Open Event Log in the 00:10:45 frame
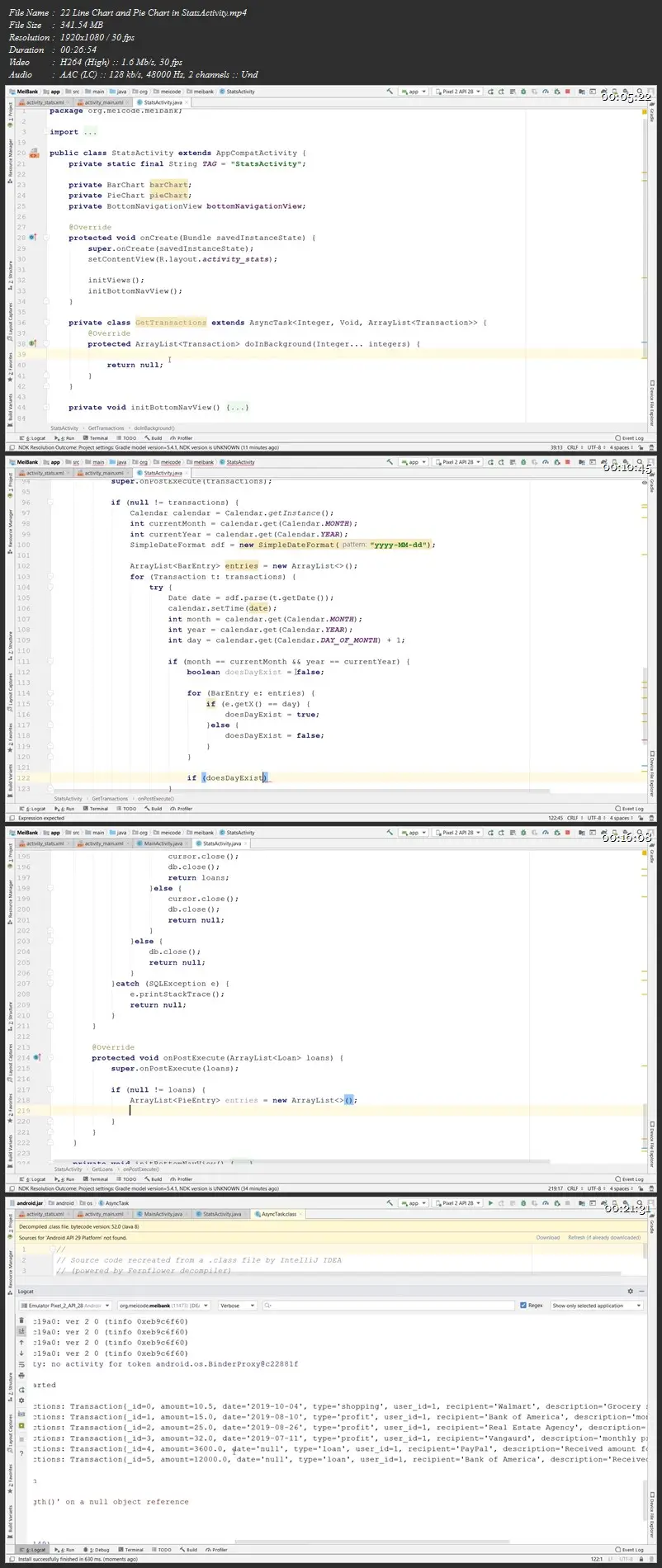Screen dimensions: 662x1568 pyautogui.click(x=631, y=809)
